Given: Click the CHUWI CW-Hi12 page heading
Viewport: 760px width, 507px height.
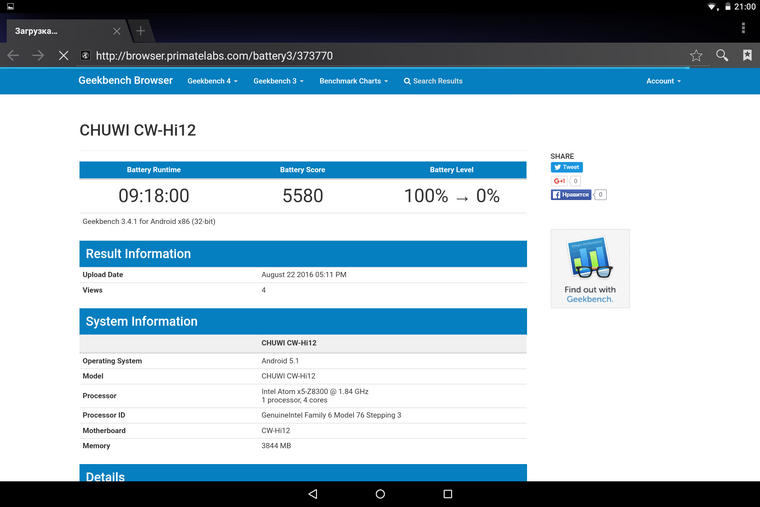Looking at the screenshot, I should tap(138, 130).
